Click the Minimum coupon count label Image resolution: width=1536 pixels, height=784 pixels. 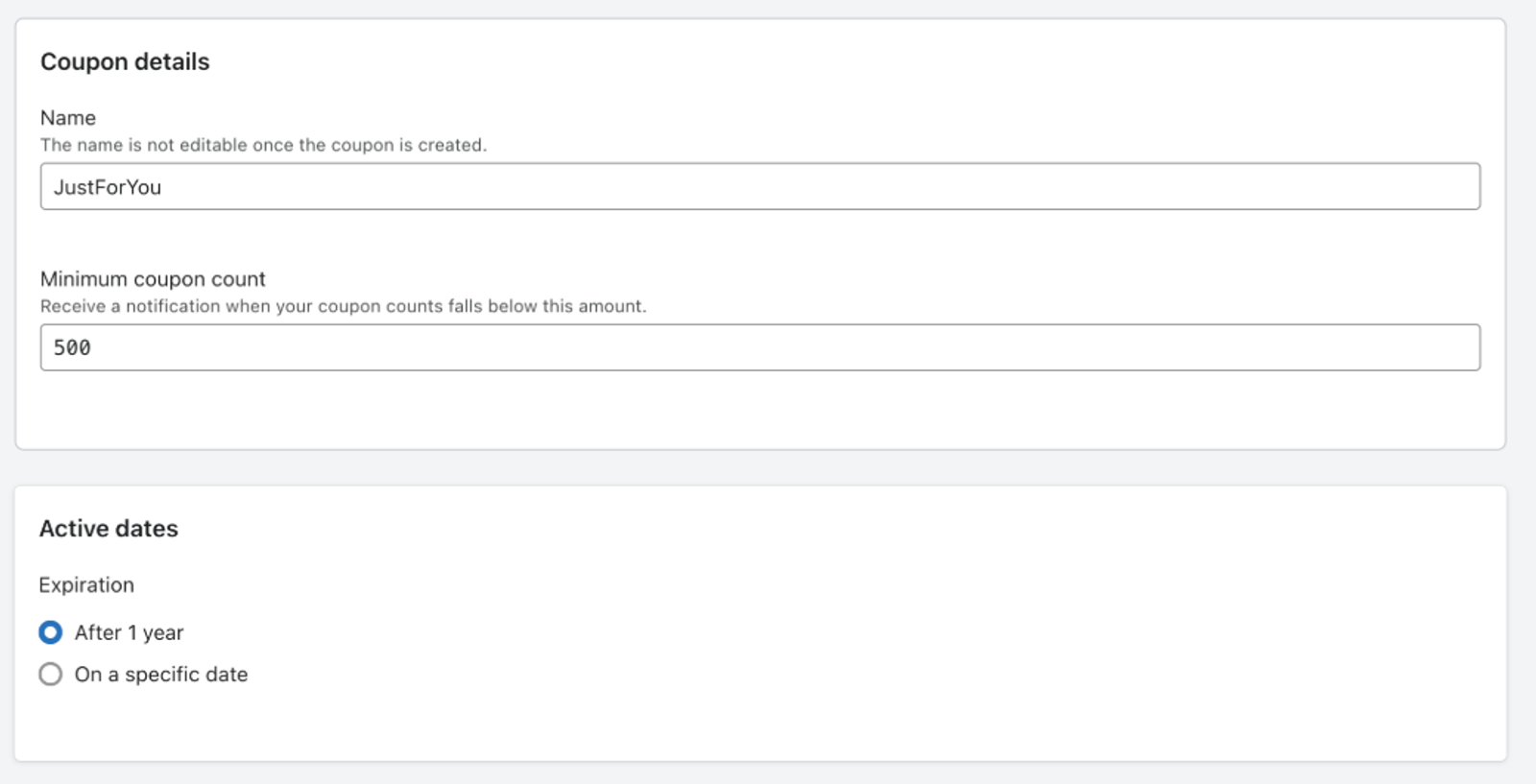[x=153, y=279]
